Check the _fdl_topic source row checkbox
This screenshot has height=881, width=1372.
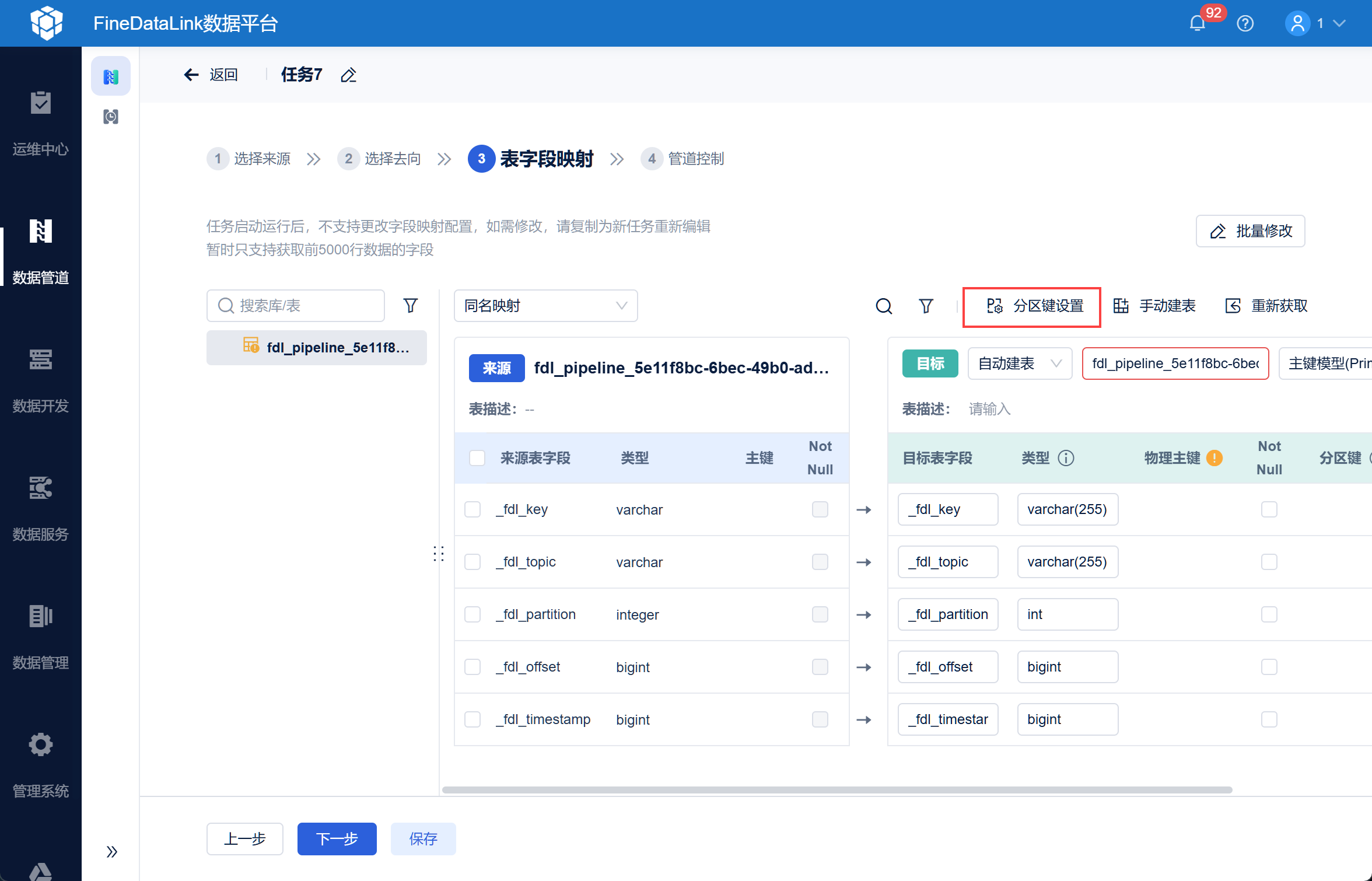click(x=473, y=562)
